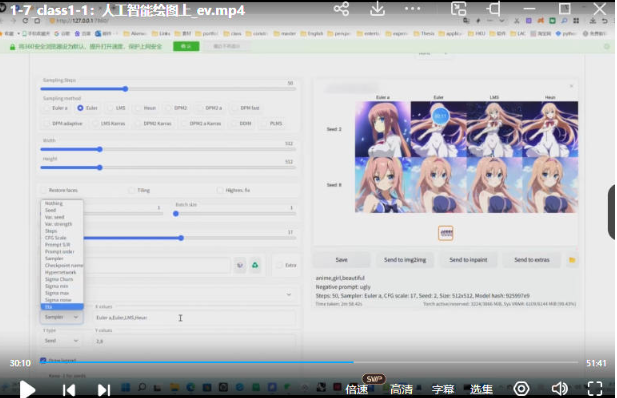The width and height of the screenshot is (617, 398).
Task: Click the Save button under the preview
Action: 342,260
